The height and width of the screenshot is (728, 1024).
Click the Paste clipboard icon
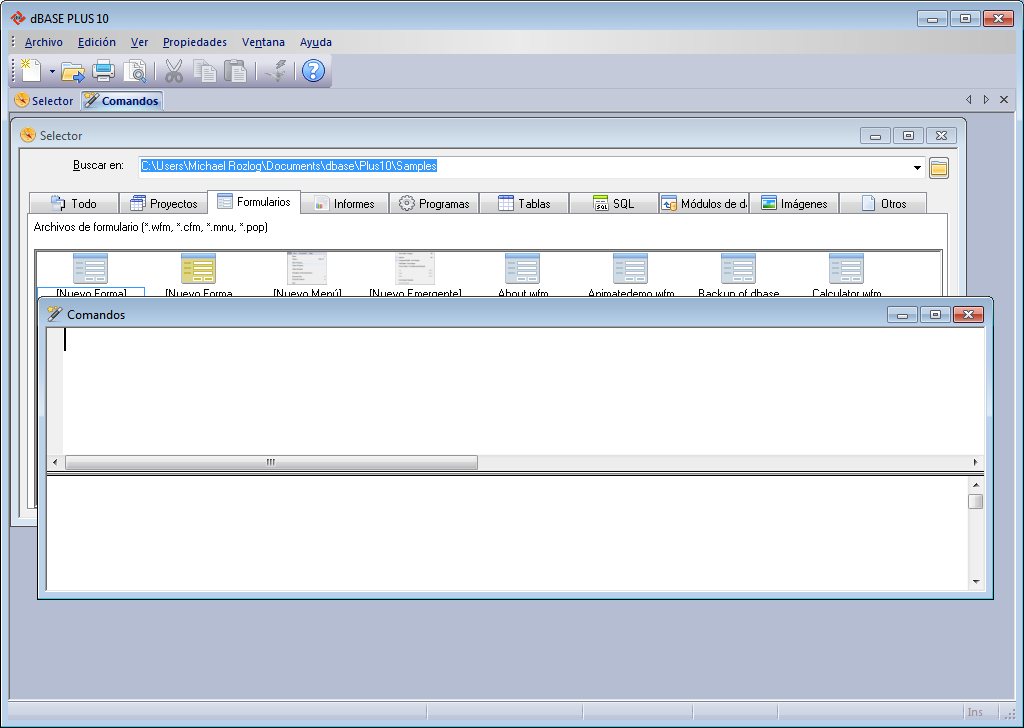click(235, 71)
